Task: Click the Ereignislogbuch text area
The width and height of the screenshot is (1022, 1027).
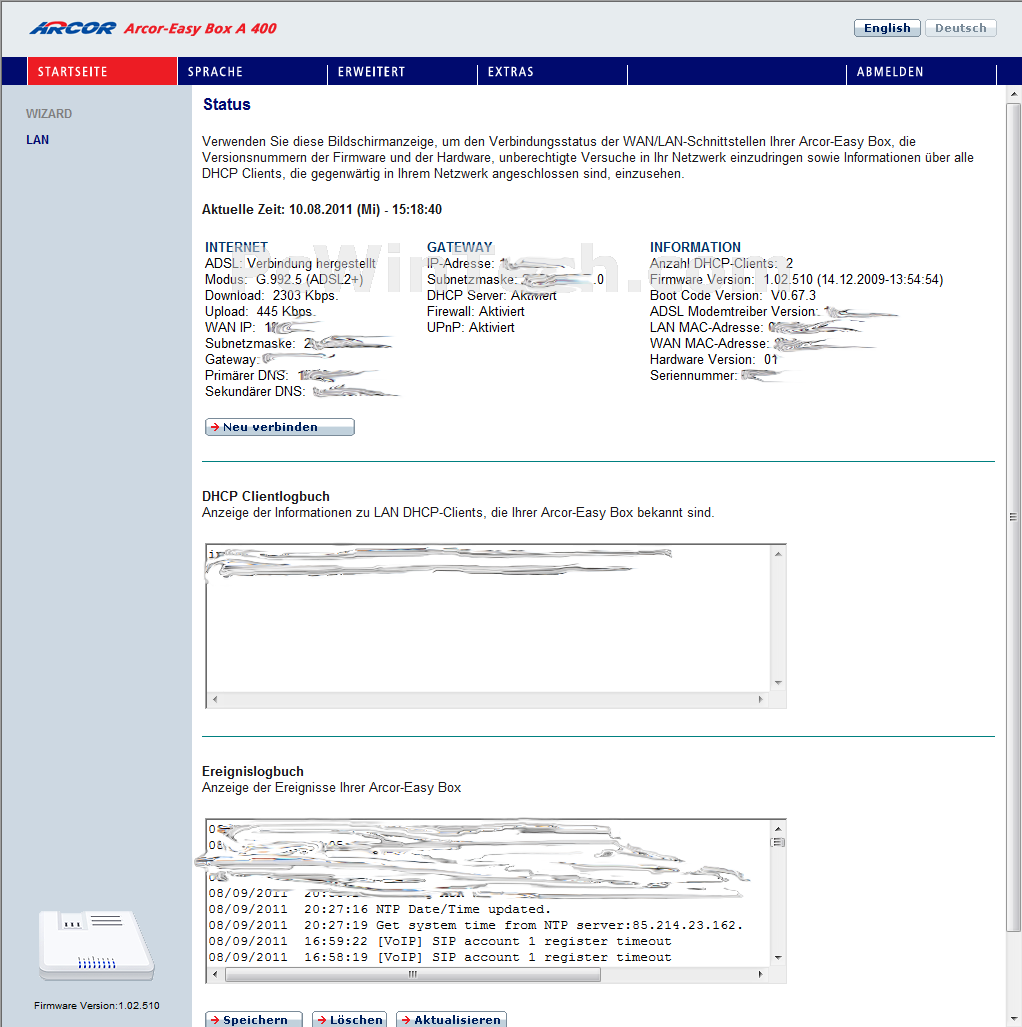Action: pos(489,893)
